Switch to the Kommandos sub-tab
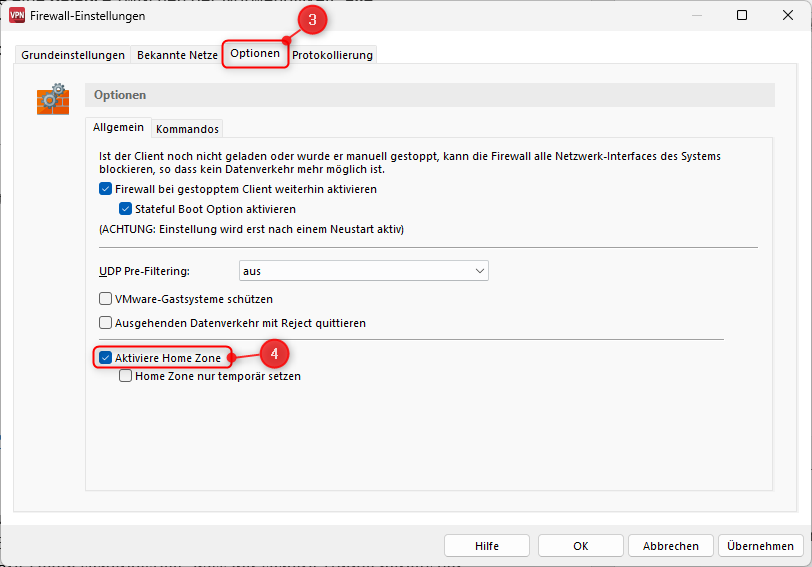Image resolution: width=812 pixels, height=567 pixels. point(187,128)
